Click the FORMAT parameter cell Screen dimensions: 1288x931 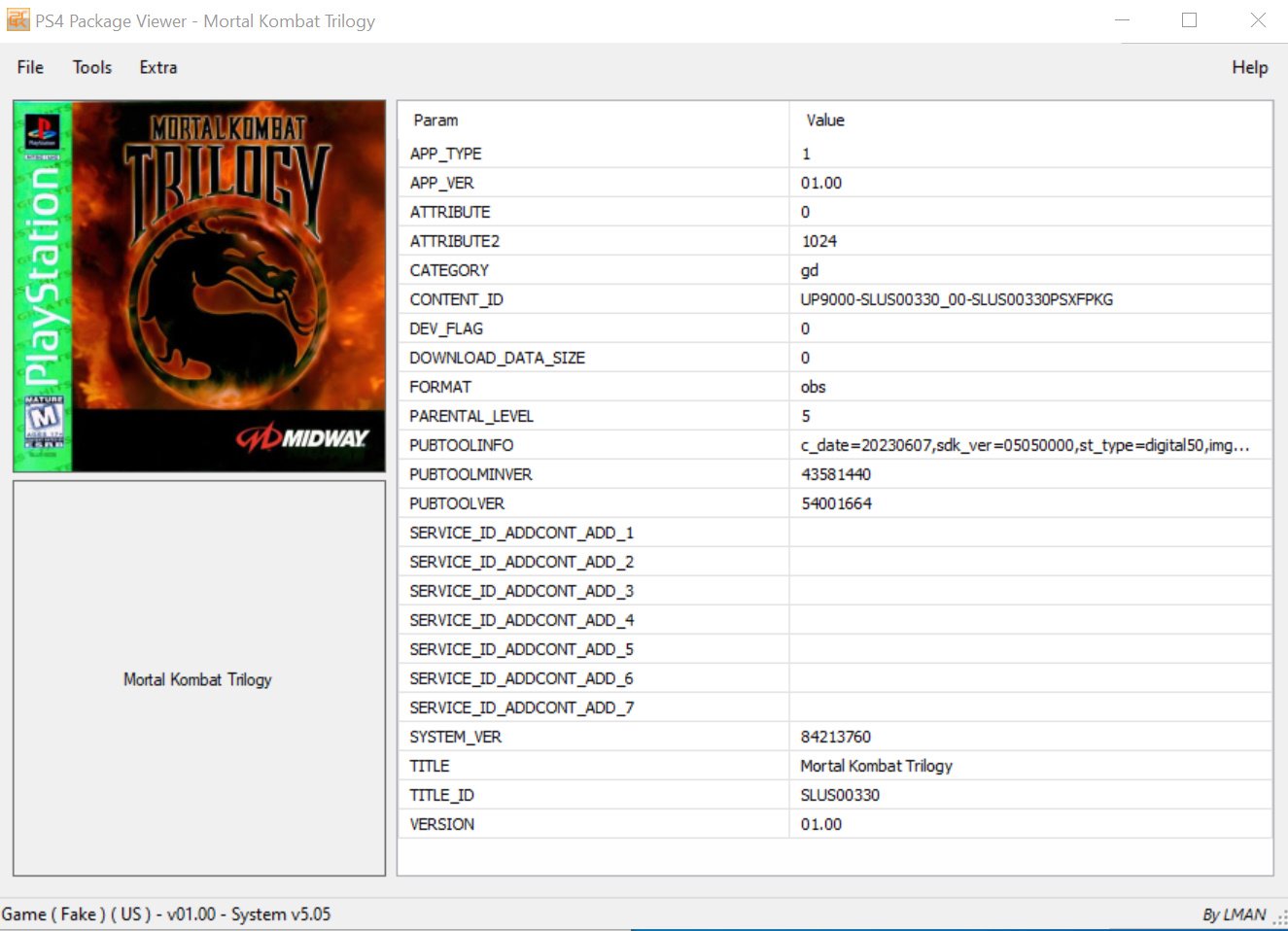[x=593, y=387]
